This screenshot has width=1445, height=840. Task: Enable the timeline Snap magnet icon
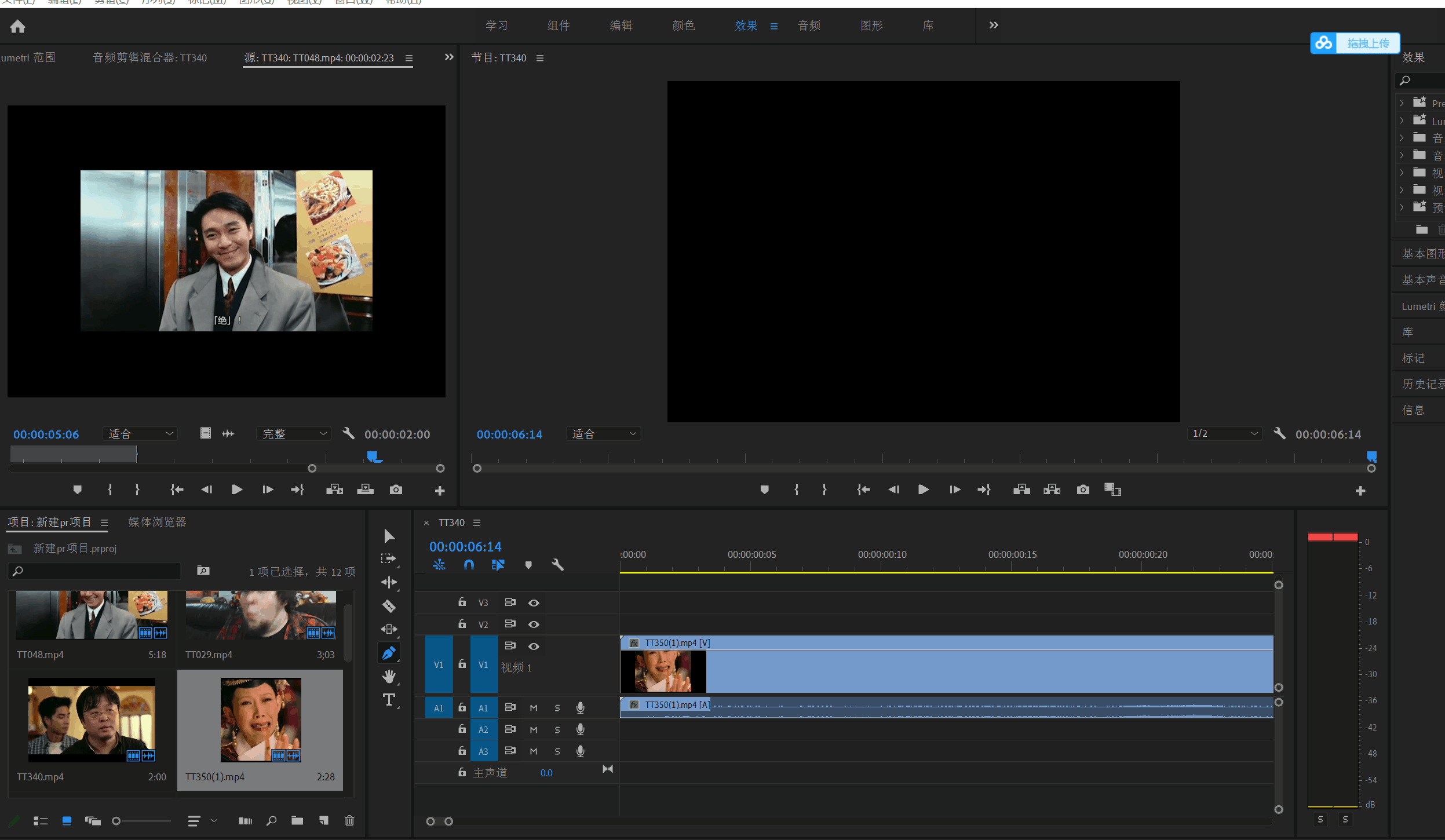pyautogui.click(x=469, y=564)
